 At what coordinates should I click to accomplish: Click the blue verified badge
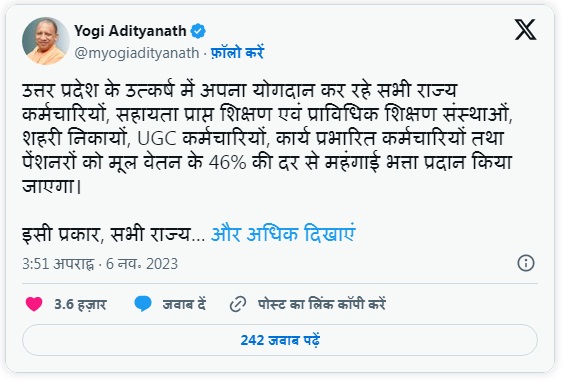(198, 31)
